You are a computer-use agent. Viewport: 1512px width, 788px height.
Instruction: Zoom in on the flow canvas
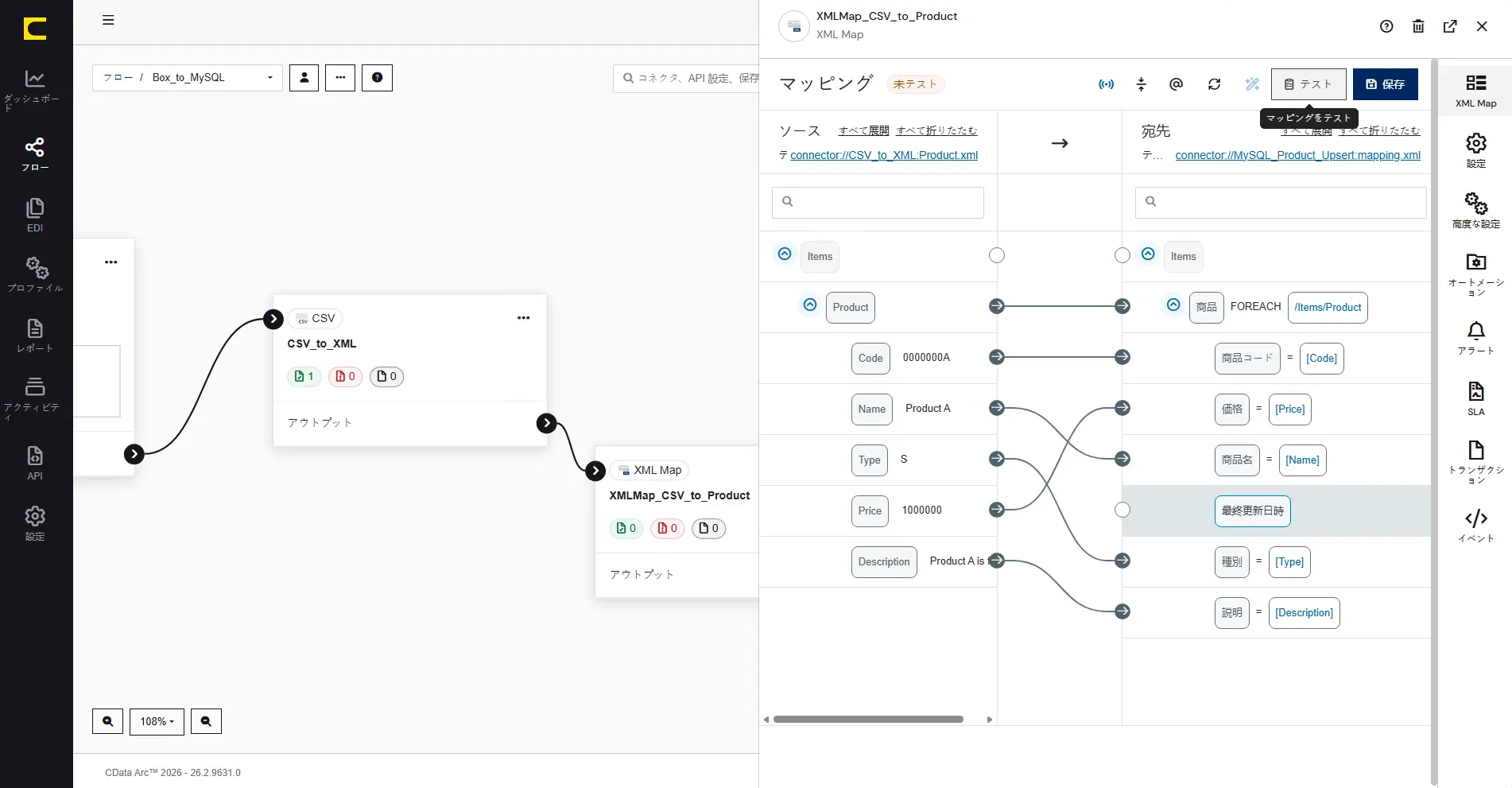107,721
